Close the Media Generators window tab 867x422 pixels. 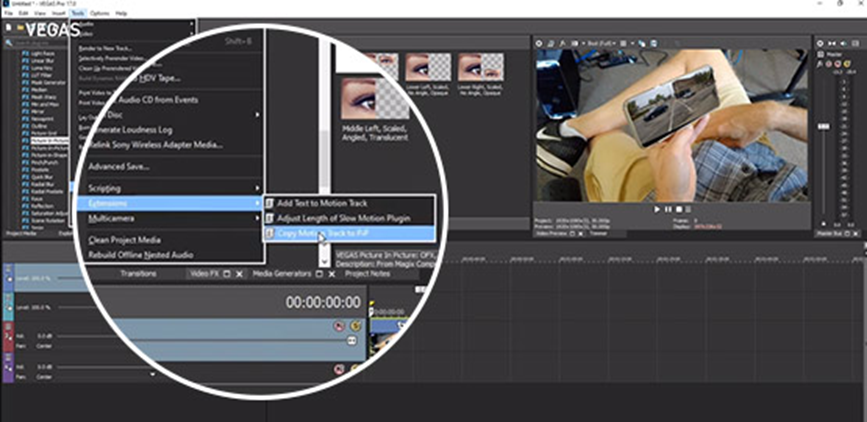click(x=332, y=274)
